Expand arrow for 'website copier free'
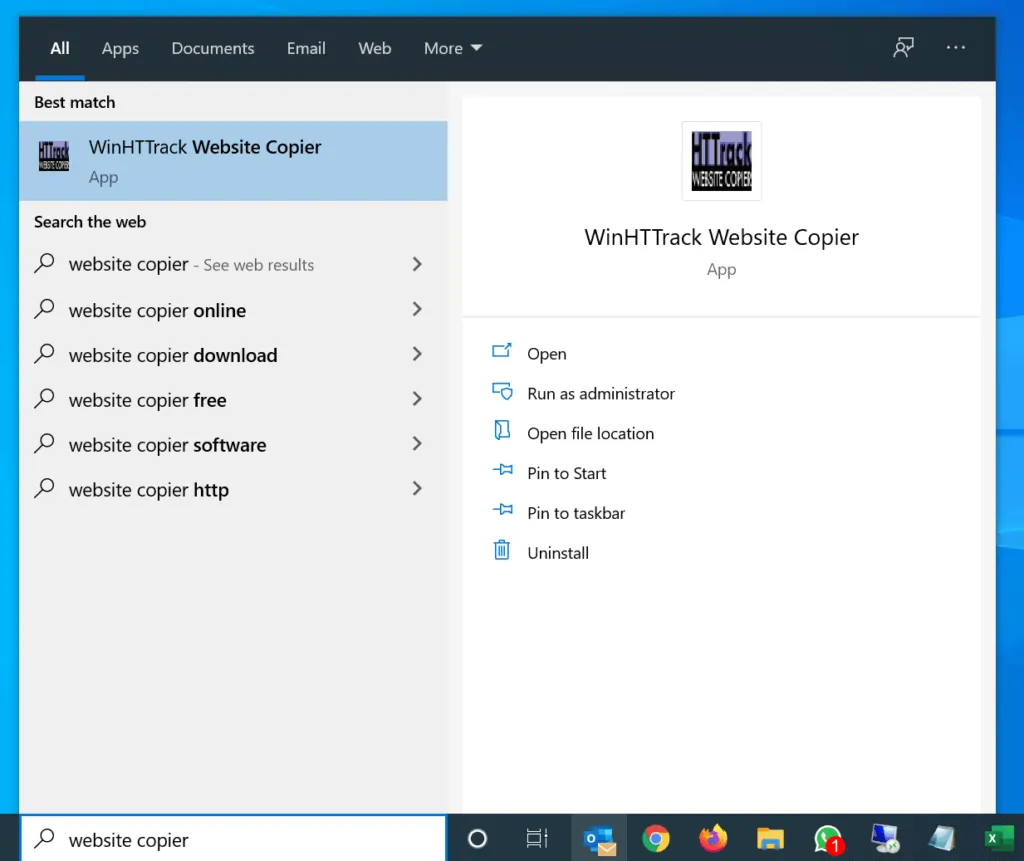 tap(417, 399)
